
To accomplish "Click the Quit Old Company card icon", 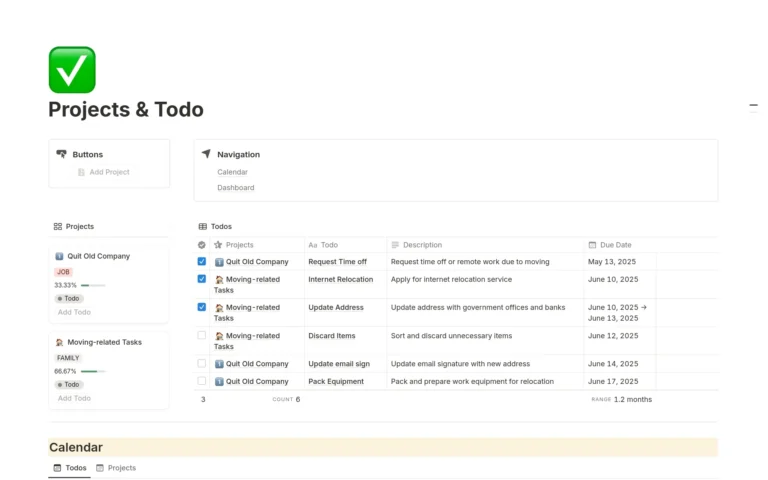I will click(x=59, y=256).
